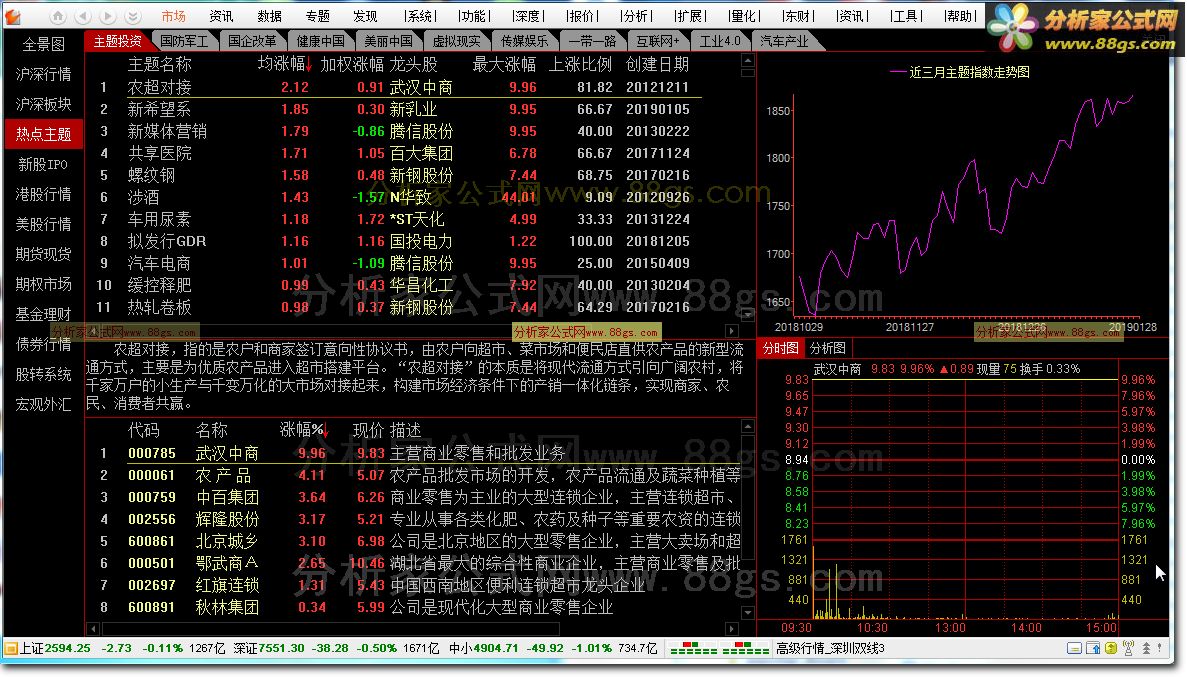Switch to the 健康中国 tab

320,41
